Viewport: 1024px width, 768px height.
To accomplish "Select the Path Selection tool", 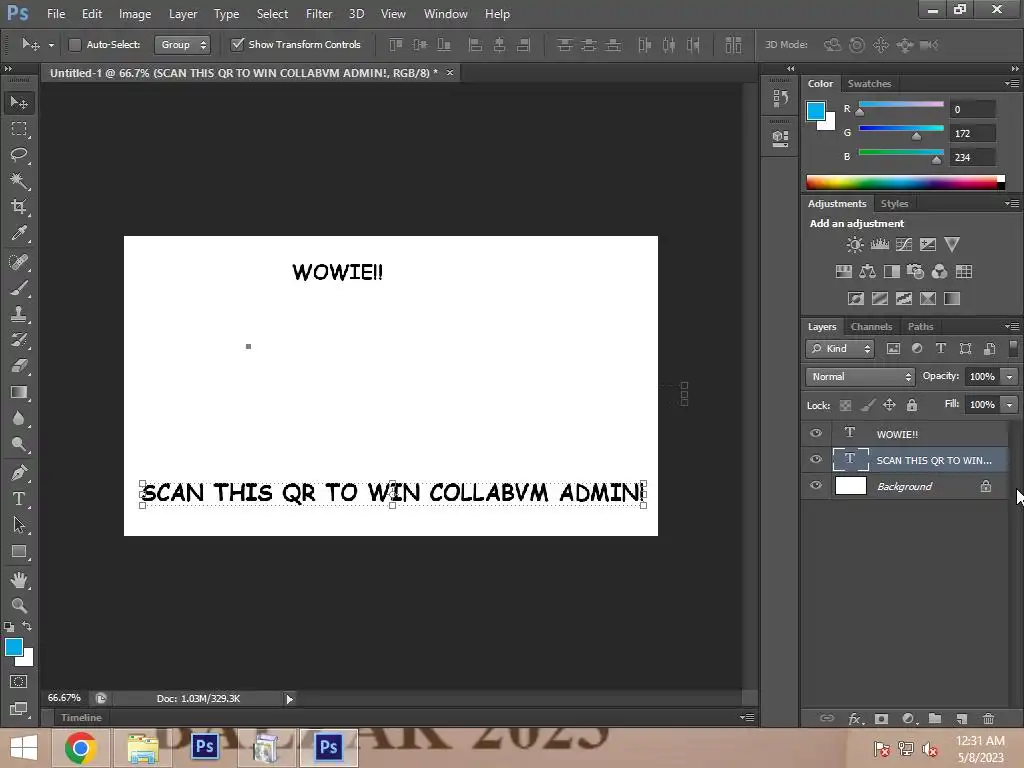I will (x=19, y=525).
